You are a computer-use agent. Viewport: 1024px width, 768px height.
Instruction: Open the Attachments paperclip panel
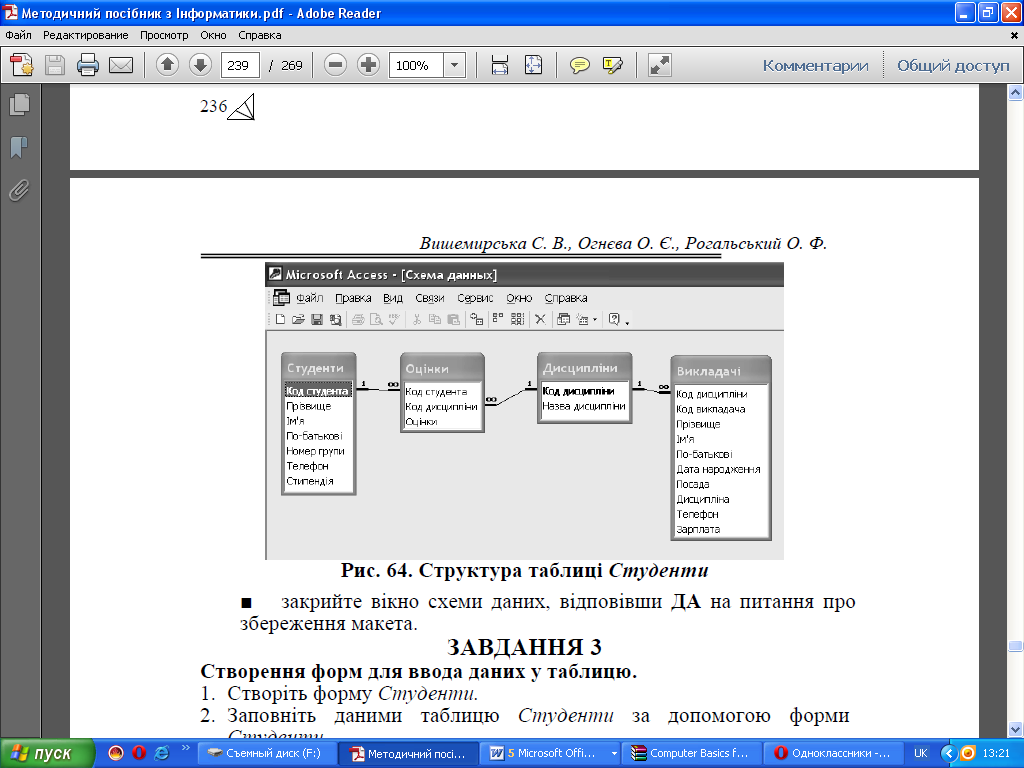(x=20, y=191)
